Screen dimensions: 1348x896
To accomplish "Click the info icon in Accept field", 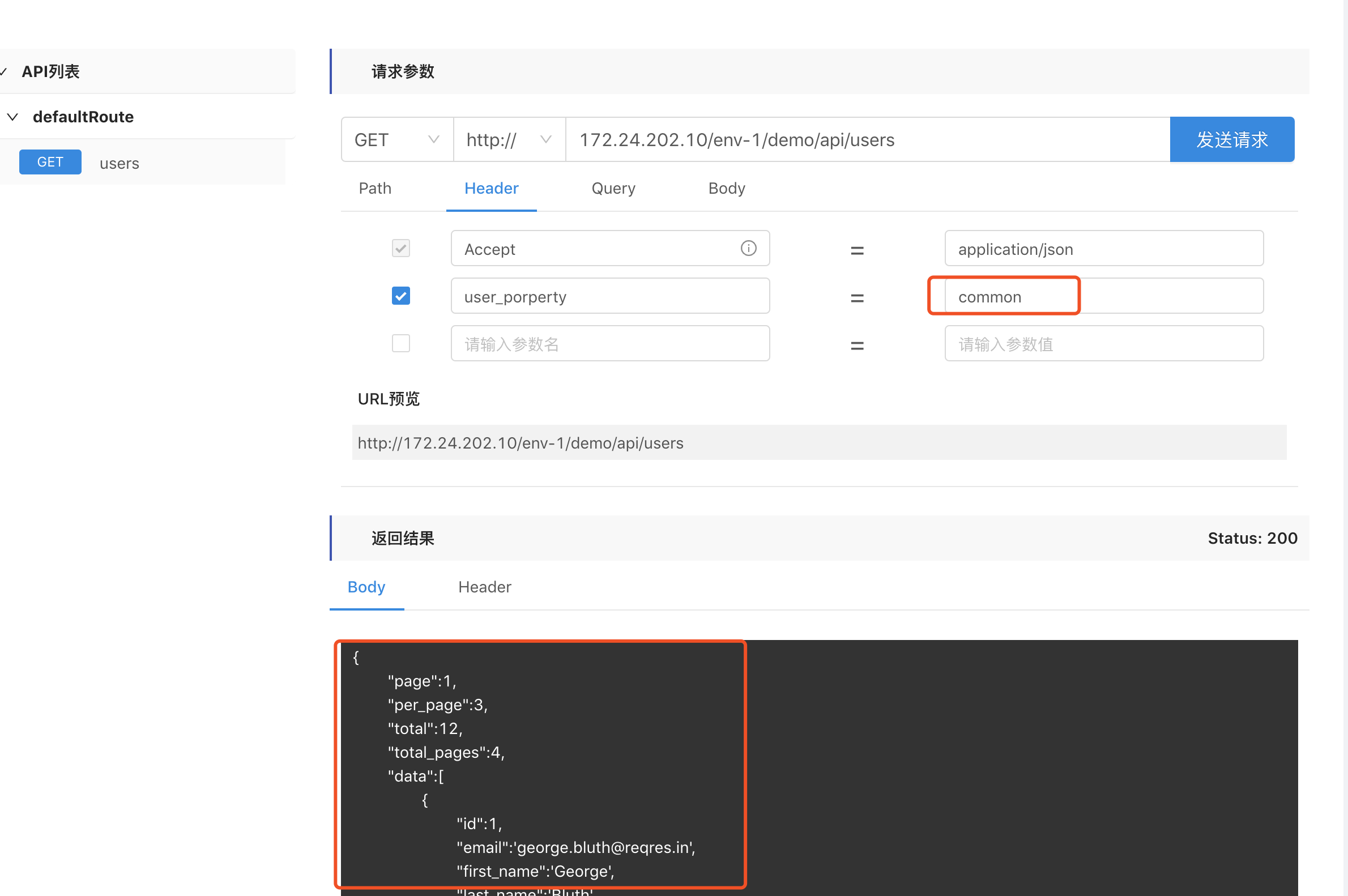I will point(748,248).
